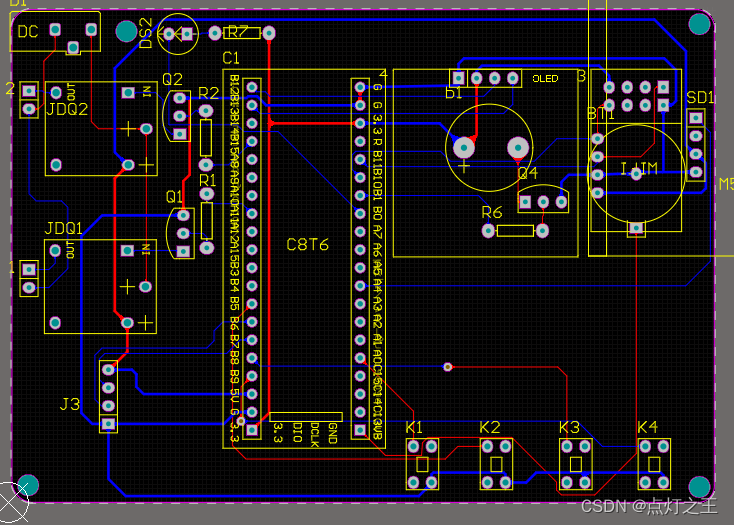The width and height of the screenshot is (734, 525).
Task: Click the b1 buzzer designator
Action: click(453, 94)
